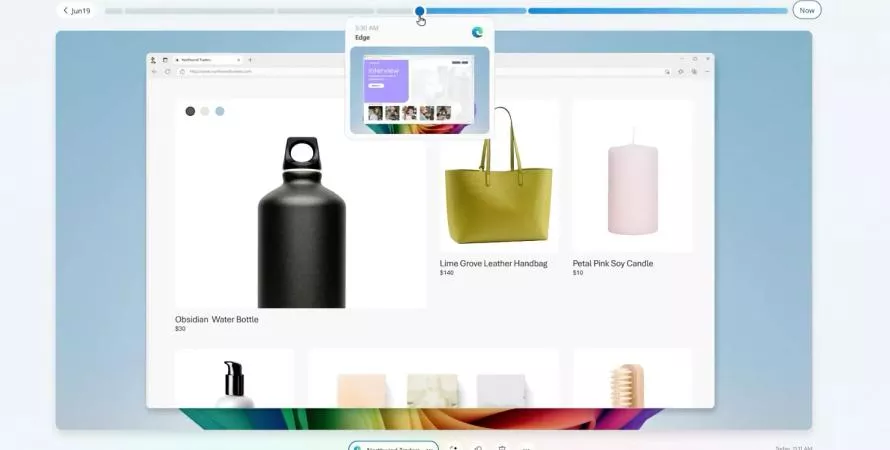Click the Edge logo in preview popup
Viewport: 890px width, 450px height.
pyautogui.click(x=477, y=32)
